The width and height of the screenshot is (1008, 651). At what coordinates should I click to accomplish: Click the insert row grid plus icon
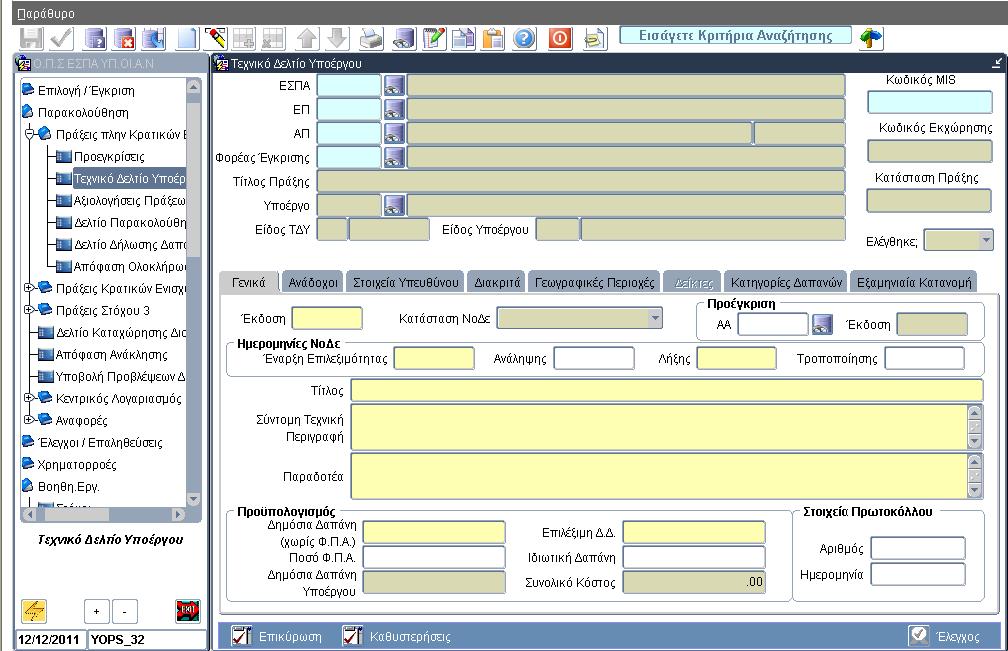(x=244, y=39)
